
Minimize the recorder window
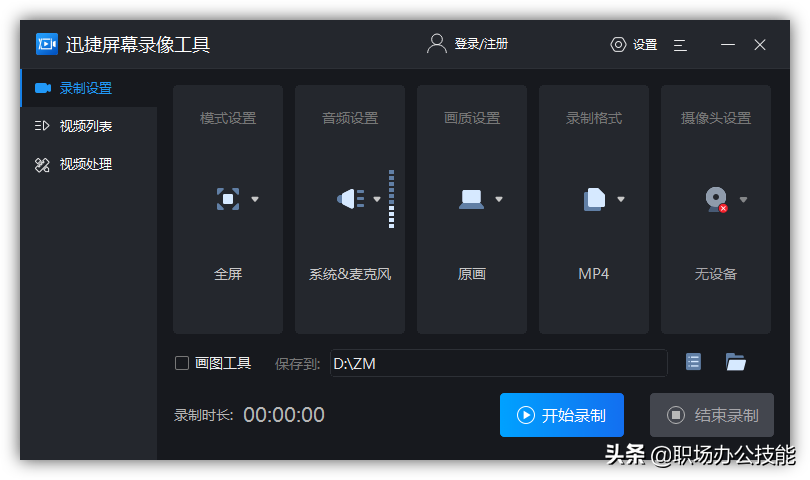(728, 45)
